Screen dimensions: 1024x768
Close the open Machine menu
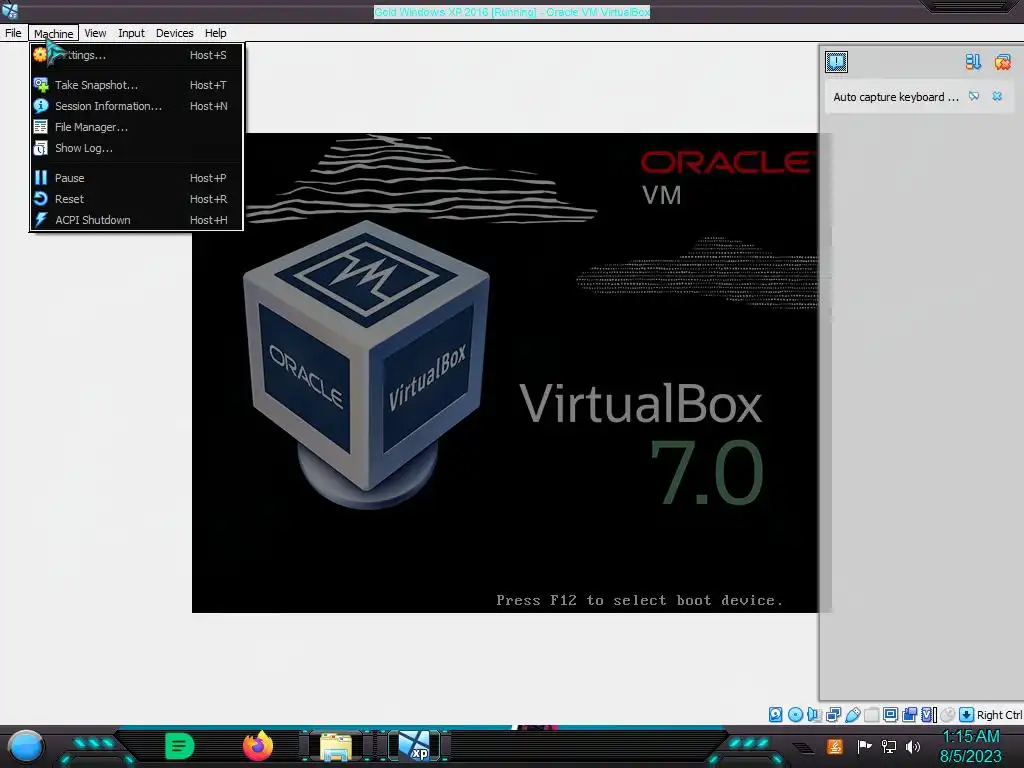pos(54,33)
